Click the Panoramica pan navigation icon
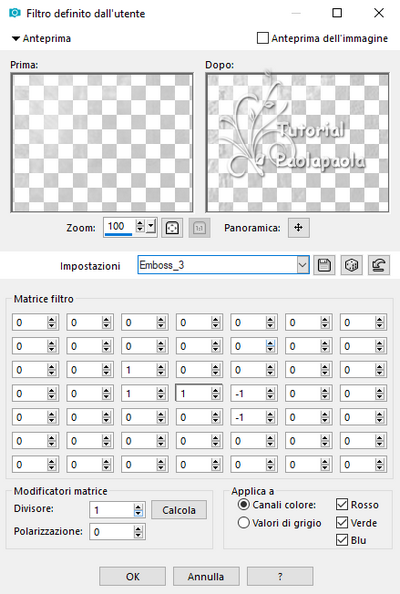 298,228
